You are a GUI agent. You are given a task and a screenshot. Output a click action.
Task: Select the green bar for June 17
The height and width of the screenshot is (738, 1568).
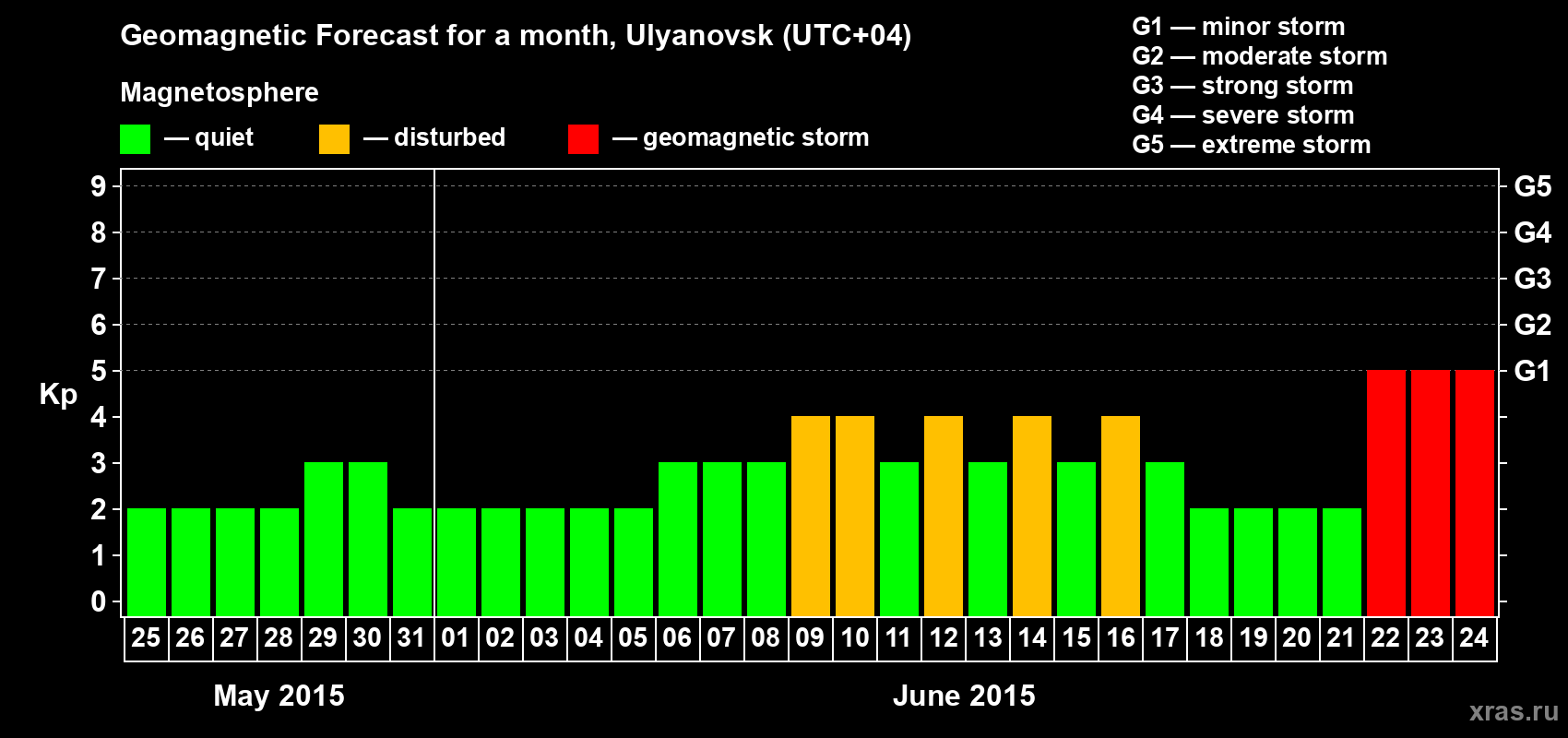1165,539
